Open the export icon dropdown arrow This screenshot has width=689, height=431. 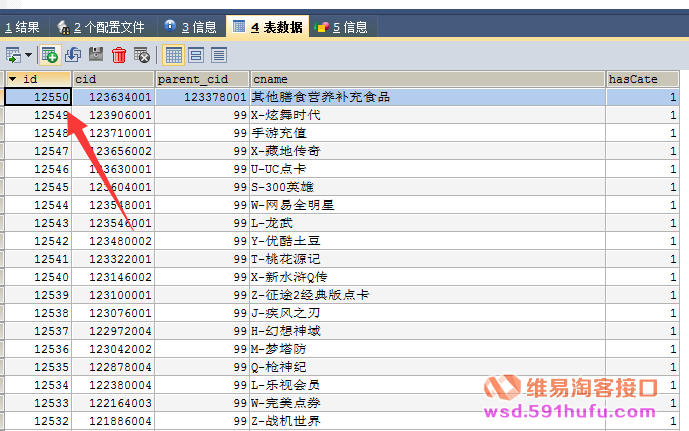29,55
